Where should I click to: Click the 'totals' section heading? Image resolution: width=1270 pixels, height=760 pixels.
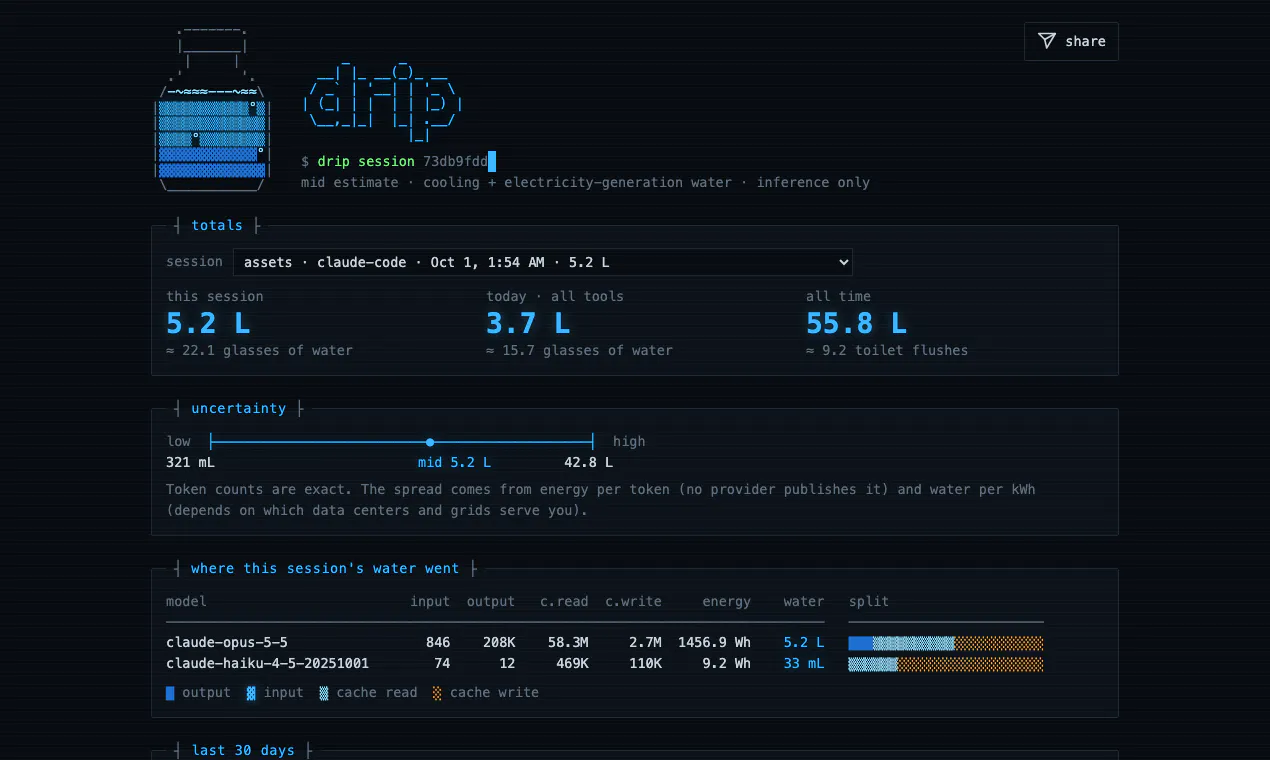217,226
